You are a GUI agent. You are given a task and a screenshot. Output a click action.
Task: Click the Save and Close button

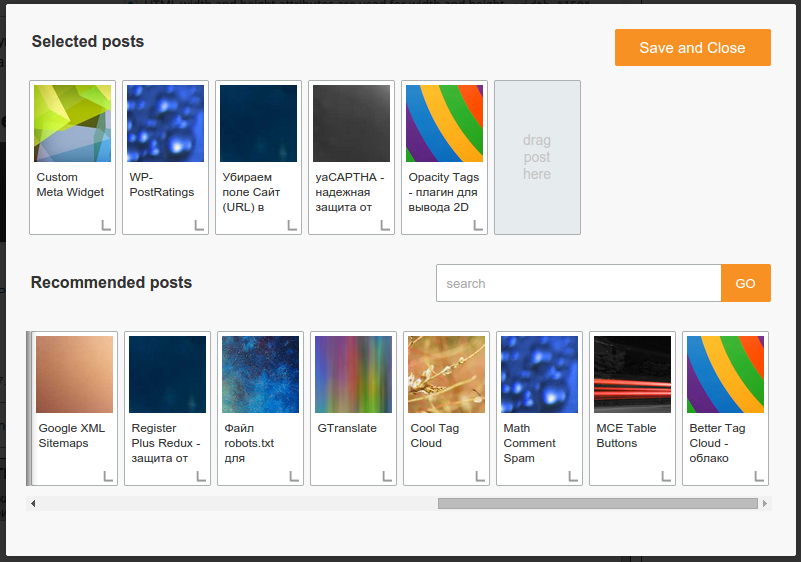(x=692, y=48)
